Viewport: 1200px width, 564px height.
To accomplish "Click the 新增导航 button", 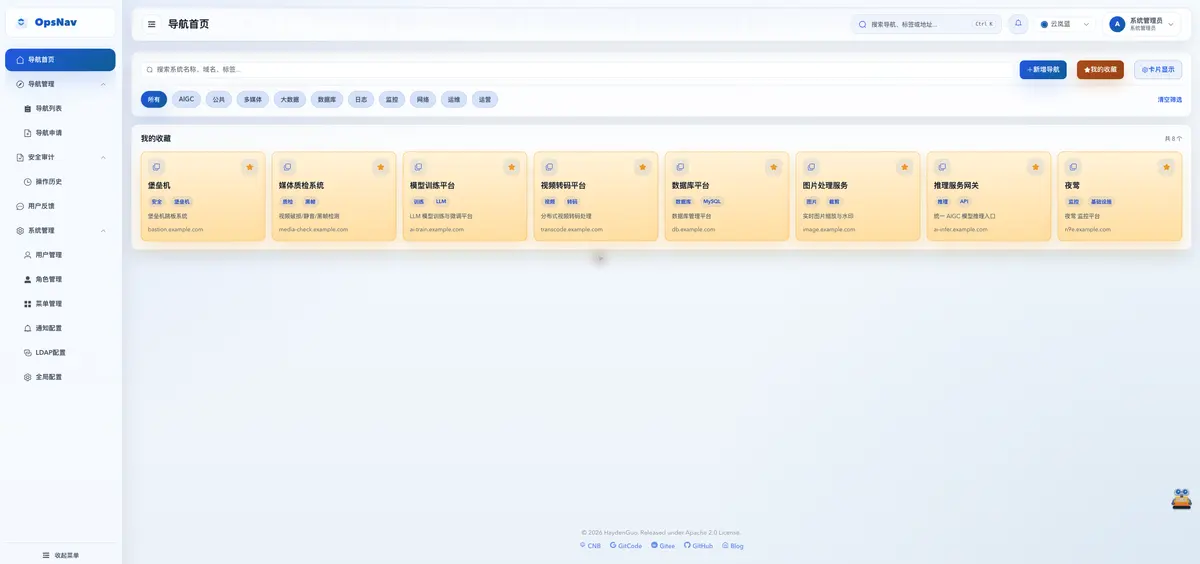I will pyautogui.click(x=1043, y=70).
